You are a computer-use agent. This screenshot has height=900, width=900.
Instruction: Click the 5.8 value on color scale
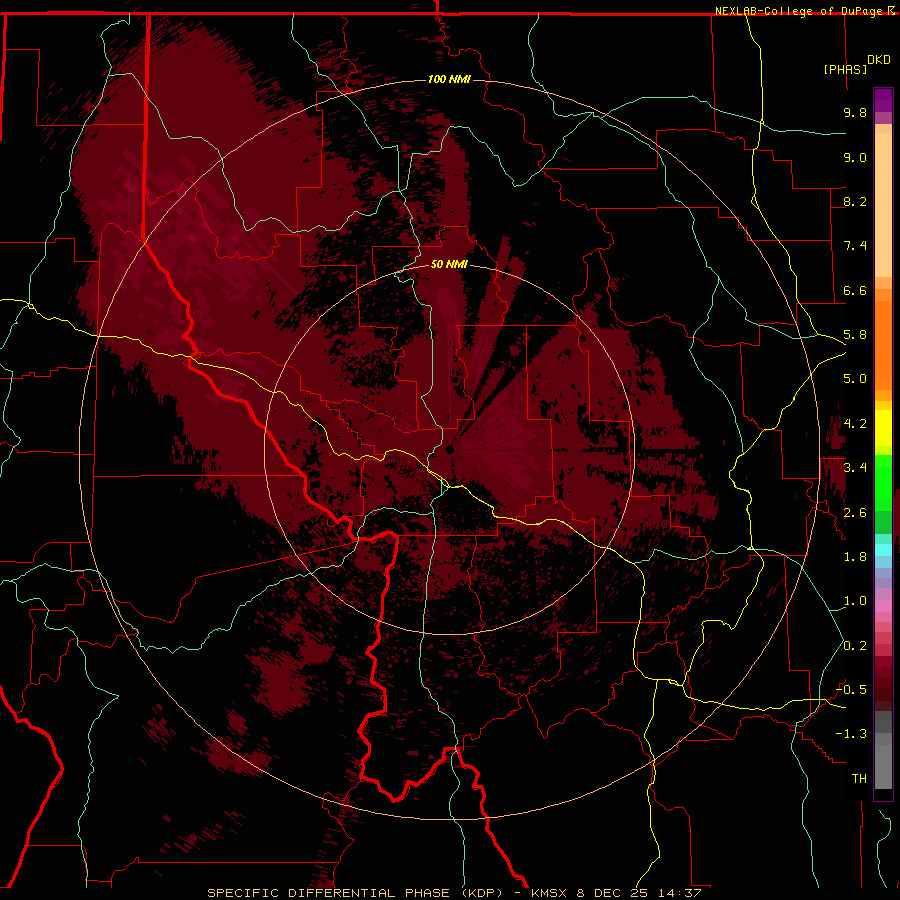(855, 335)
